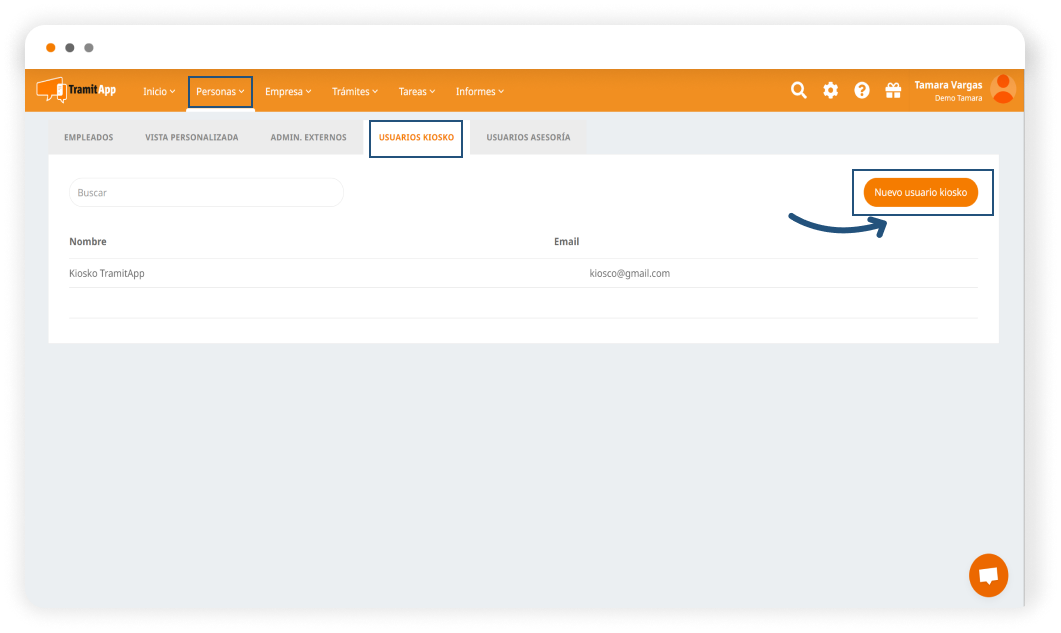Open the Trámites menu

[x=355, y=91]
